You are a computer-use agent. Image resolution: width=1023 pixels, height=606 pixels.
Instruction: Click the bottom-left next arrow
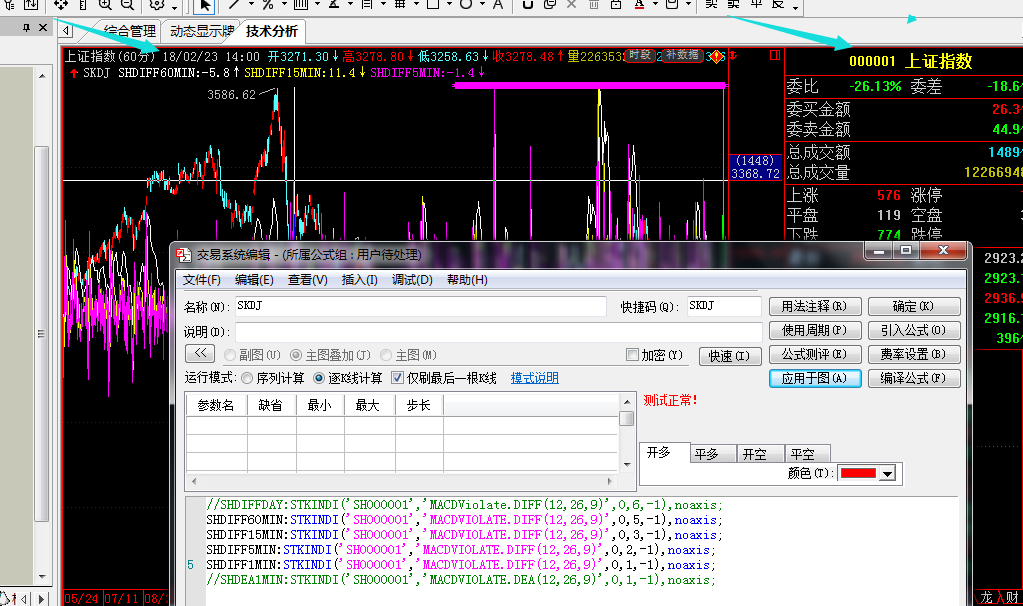coord(42,598)
